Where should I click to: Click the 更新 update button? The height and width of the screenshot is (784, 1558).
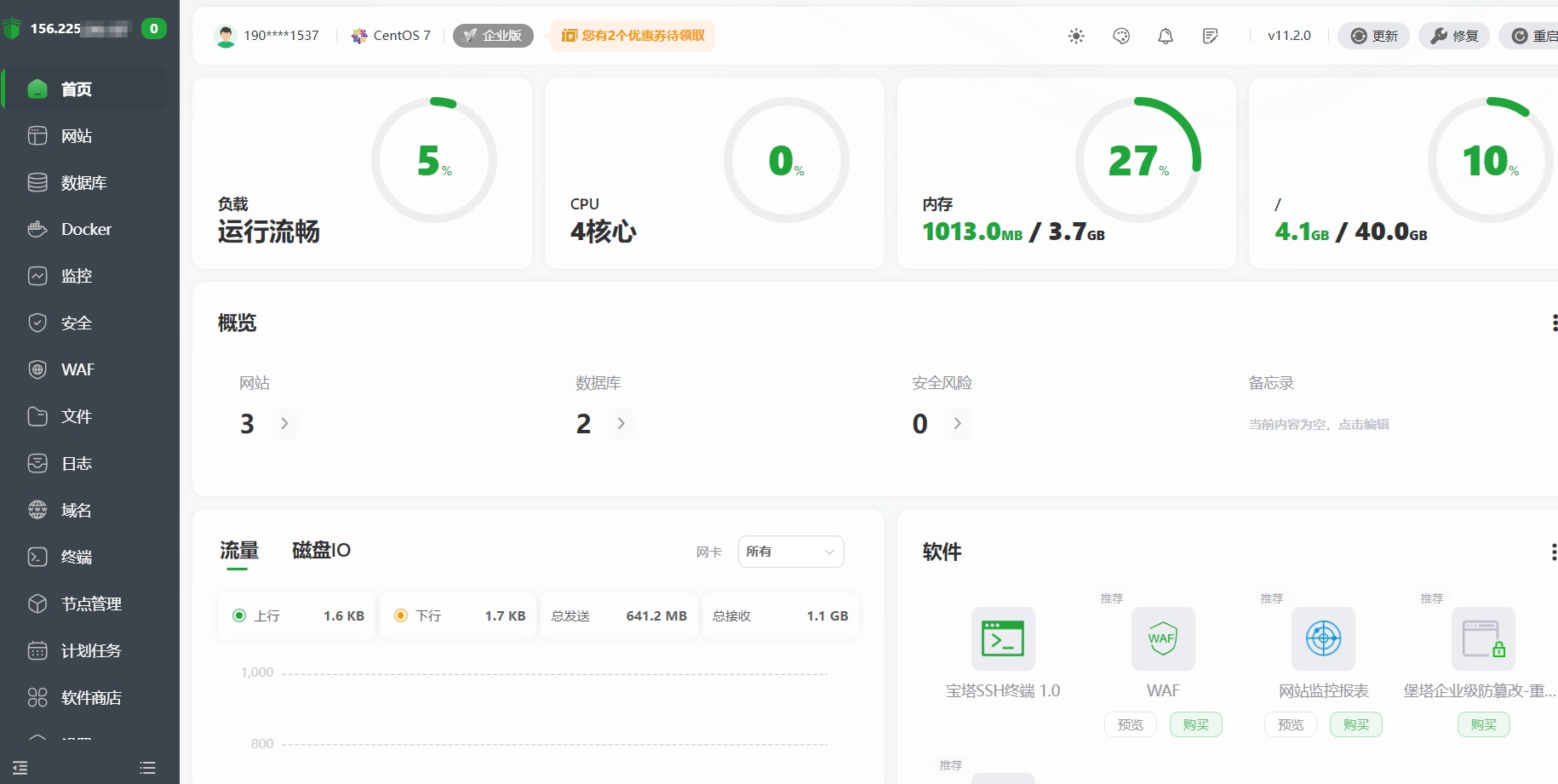point(1372,36)
